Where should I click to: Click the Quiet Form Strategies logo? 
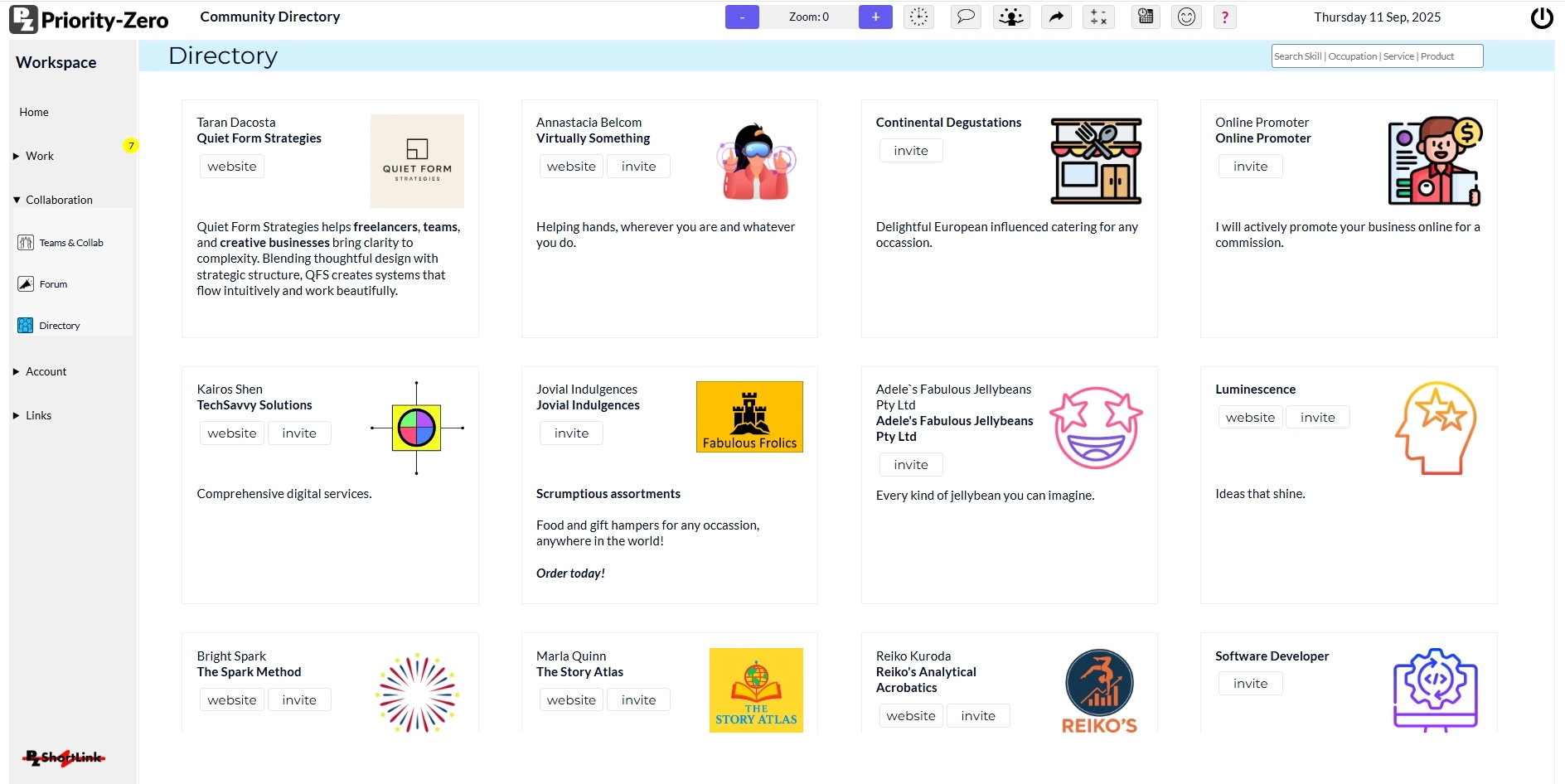pos(417,161)
